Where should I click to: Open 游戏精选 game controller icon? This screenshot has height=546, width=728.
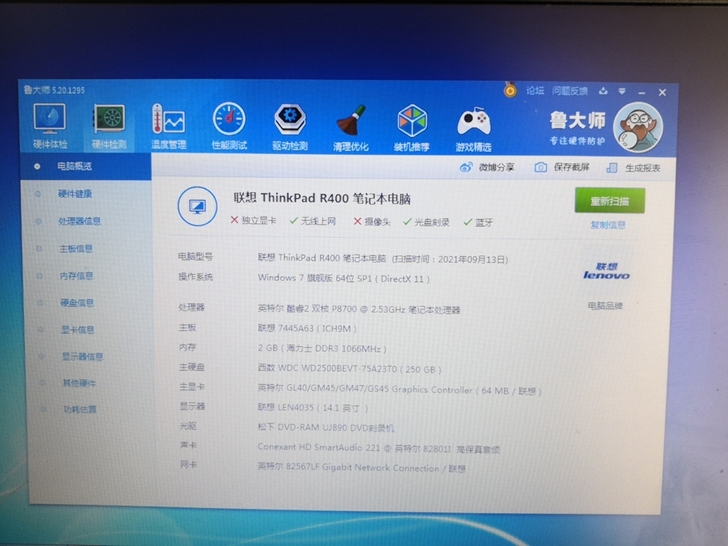[x=473, y=130]
